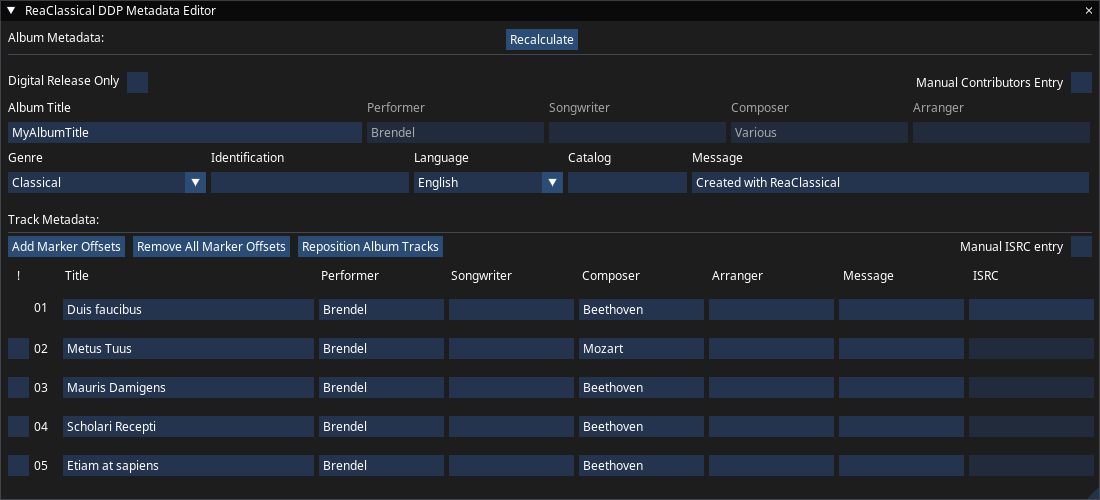Enable Digital Release Only checkbox

coord(138,82)
